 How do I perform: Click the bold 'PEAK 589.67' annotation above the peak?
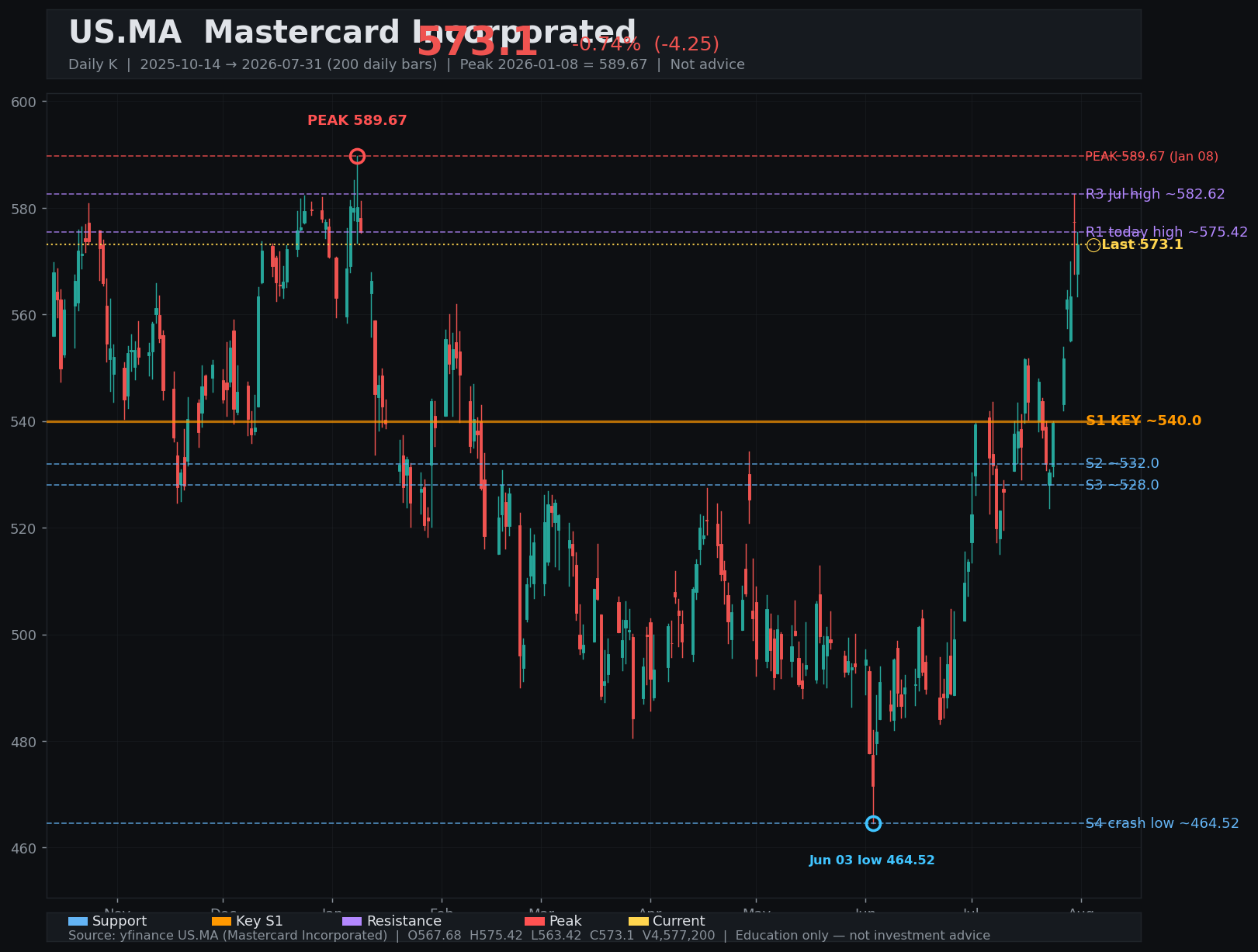pyautogui.click(x=357, y=121)
